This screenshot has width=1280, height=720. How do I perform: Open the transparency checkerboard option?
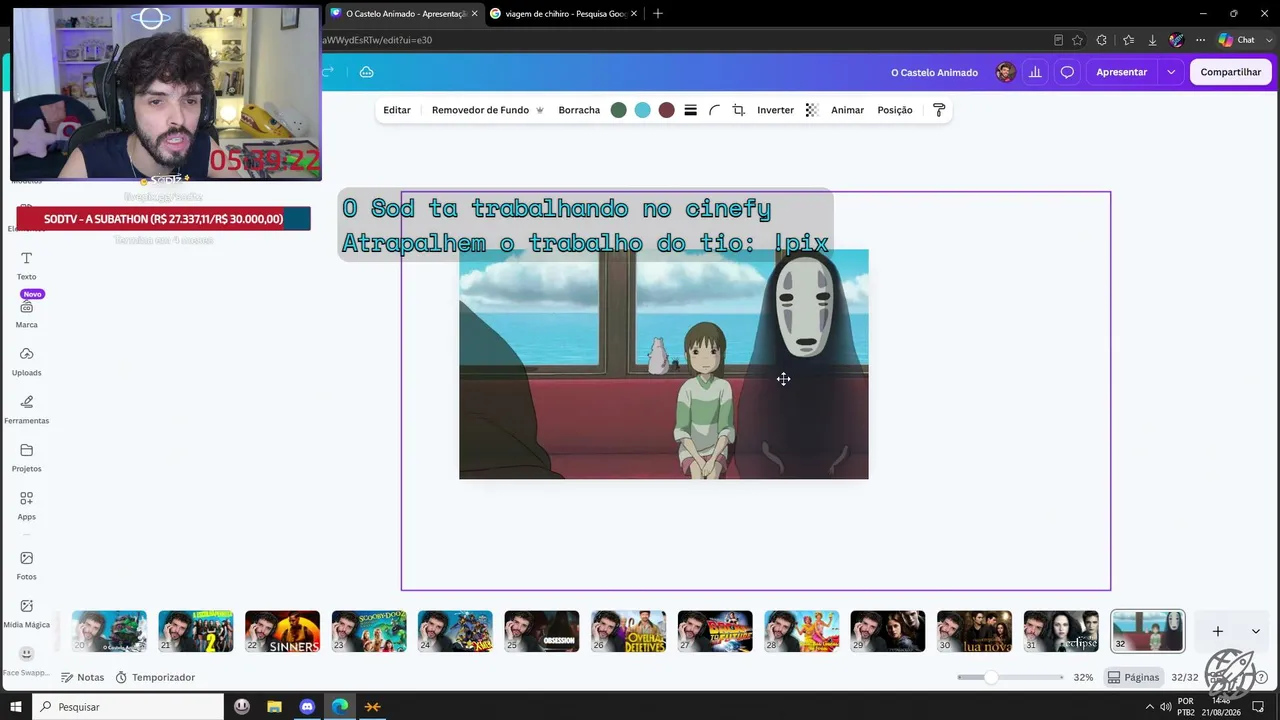811,110
